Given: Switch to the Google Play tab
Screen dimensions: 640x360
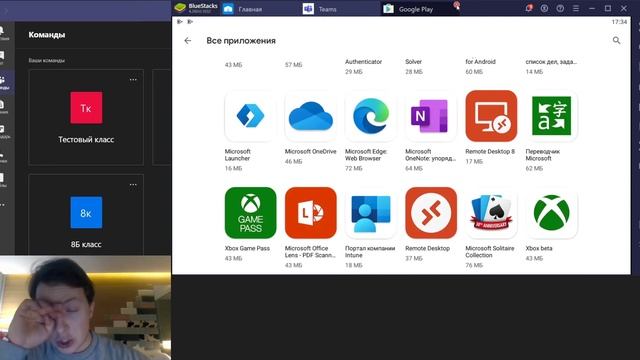Looking at the screenshot, I should pyautogui.click(x=420, y=9).
